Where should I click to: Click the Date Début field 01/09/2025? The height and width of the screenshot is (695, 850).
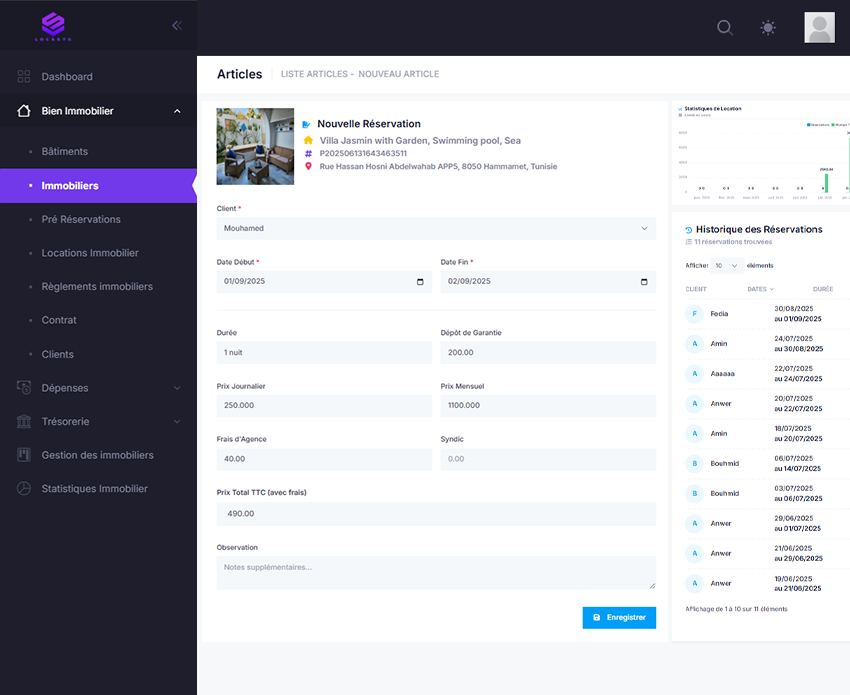(324, 281)
